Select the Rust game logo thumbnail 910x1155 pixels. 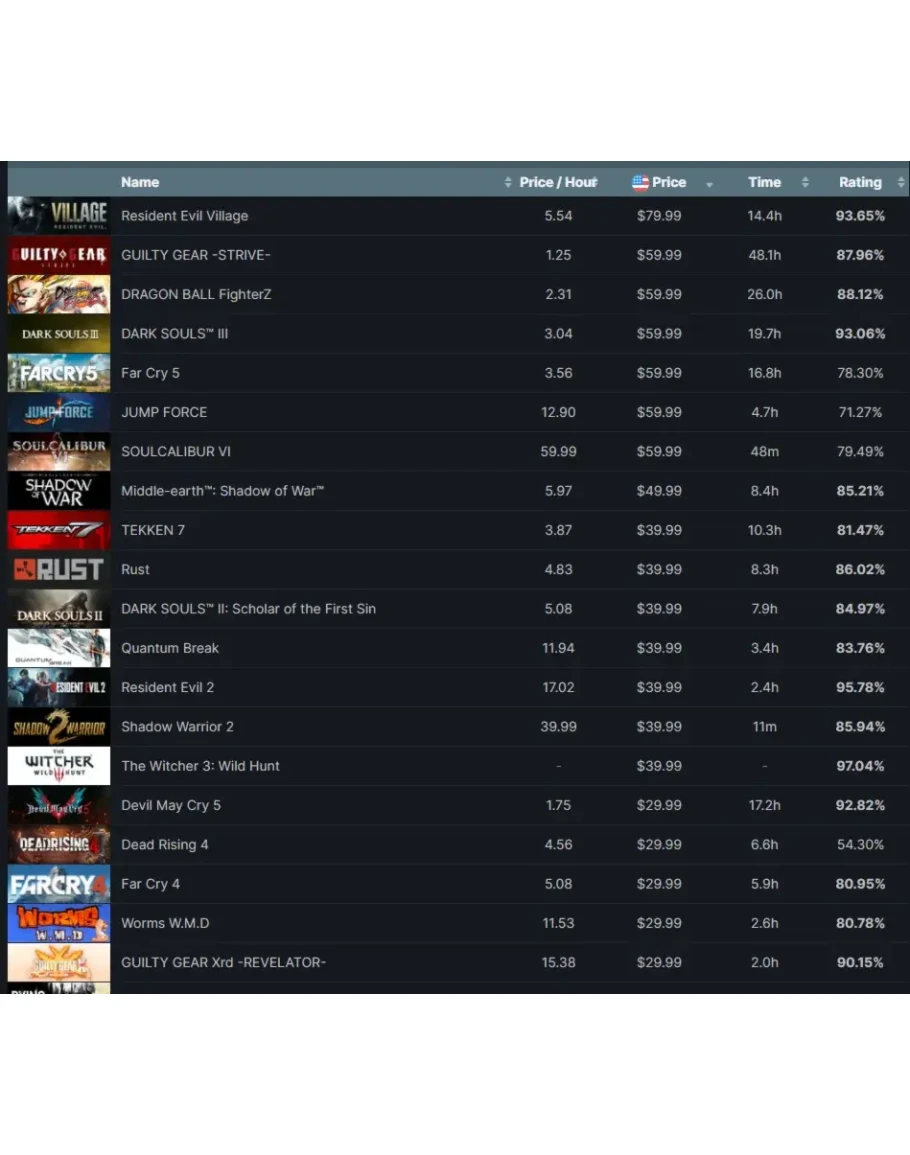click(x=58, y=569)
